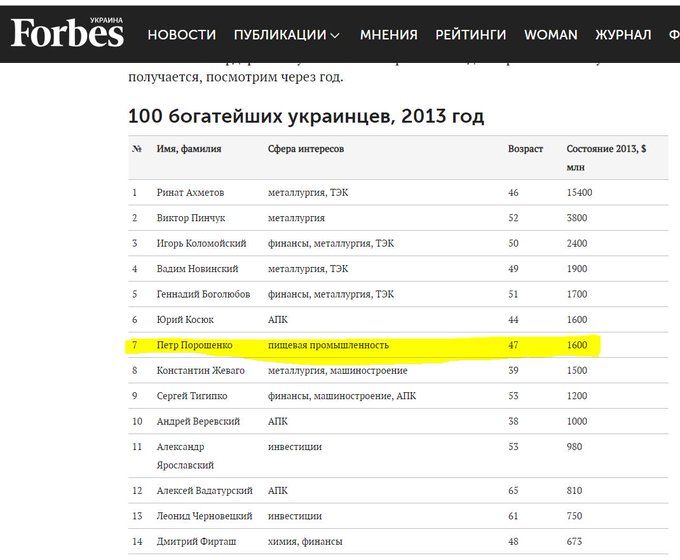Click age 46 in Ринат Ахметов's row
The width and height of the screenshot is (680, 560).
[513, 193]
